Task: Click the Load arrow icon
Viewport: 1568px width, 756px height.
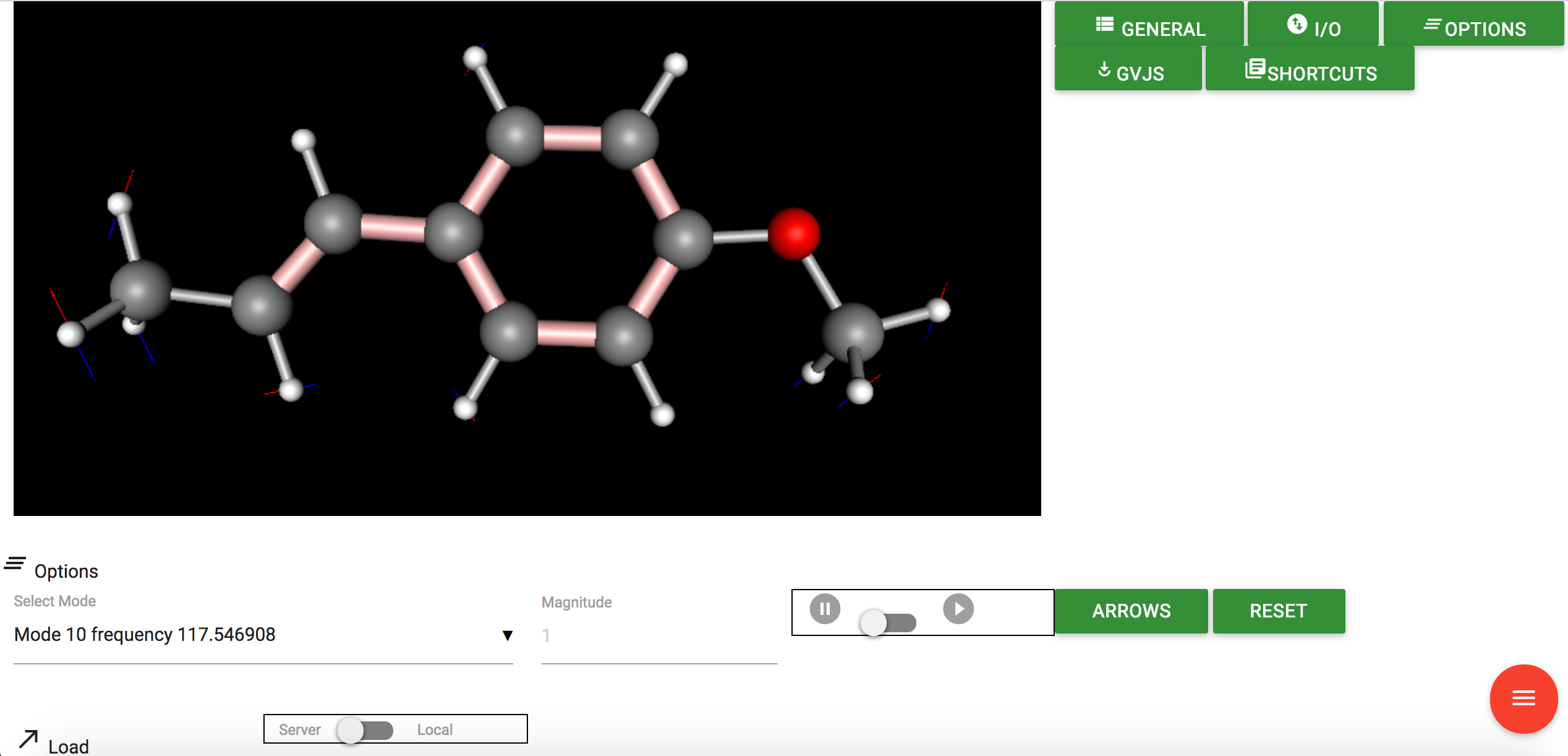Action: point(28,739)
